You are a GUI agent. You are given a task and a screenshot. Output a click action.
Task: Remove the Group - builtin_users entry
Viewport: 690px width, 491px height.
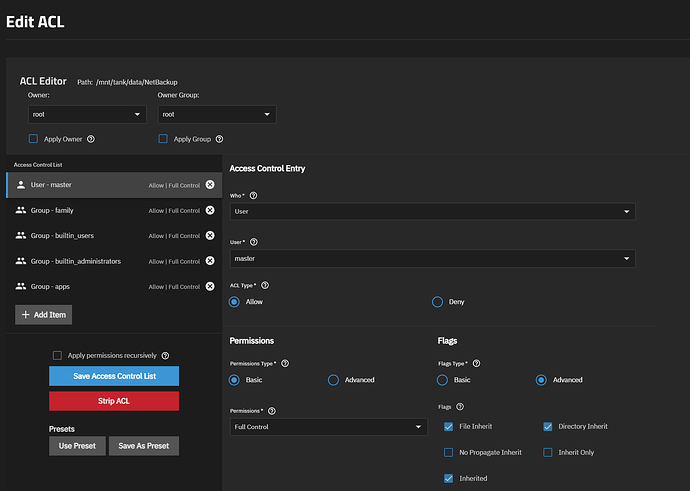tap(210, 236)
